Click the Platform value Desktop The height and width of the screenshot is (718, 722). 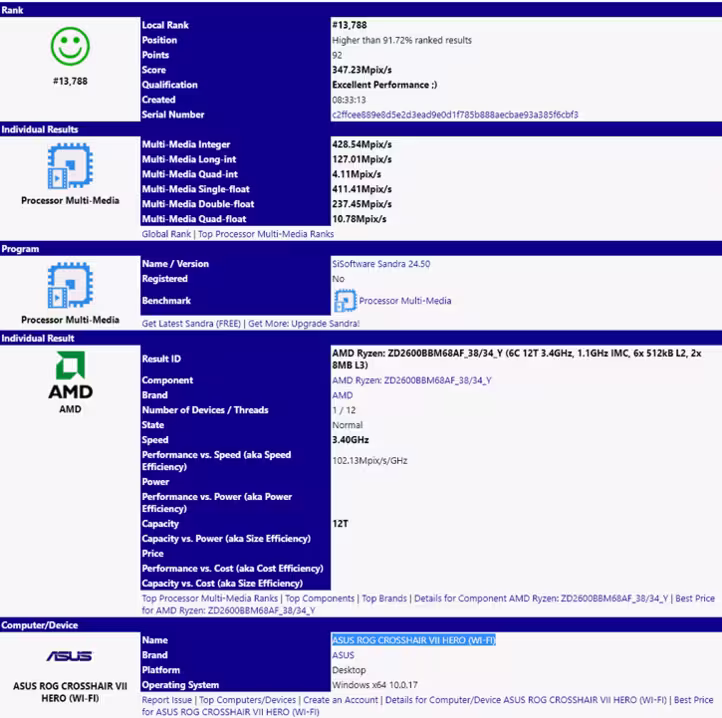point(349,670)
